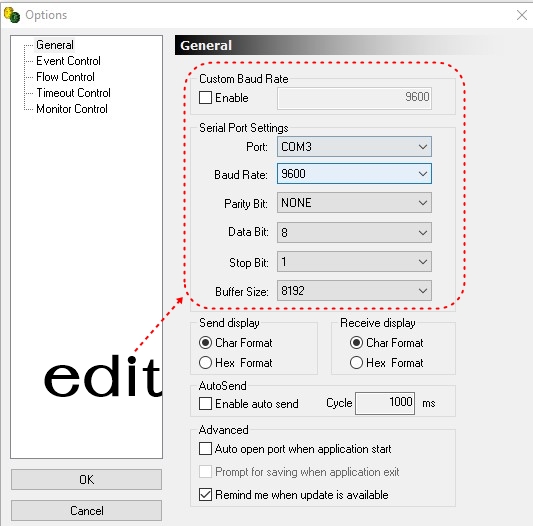Toggle Auto open port when application start
The image size is (533, 526).
click(205, 448)
